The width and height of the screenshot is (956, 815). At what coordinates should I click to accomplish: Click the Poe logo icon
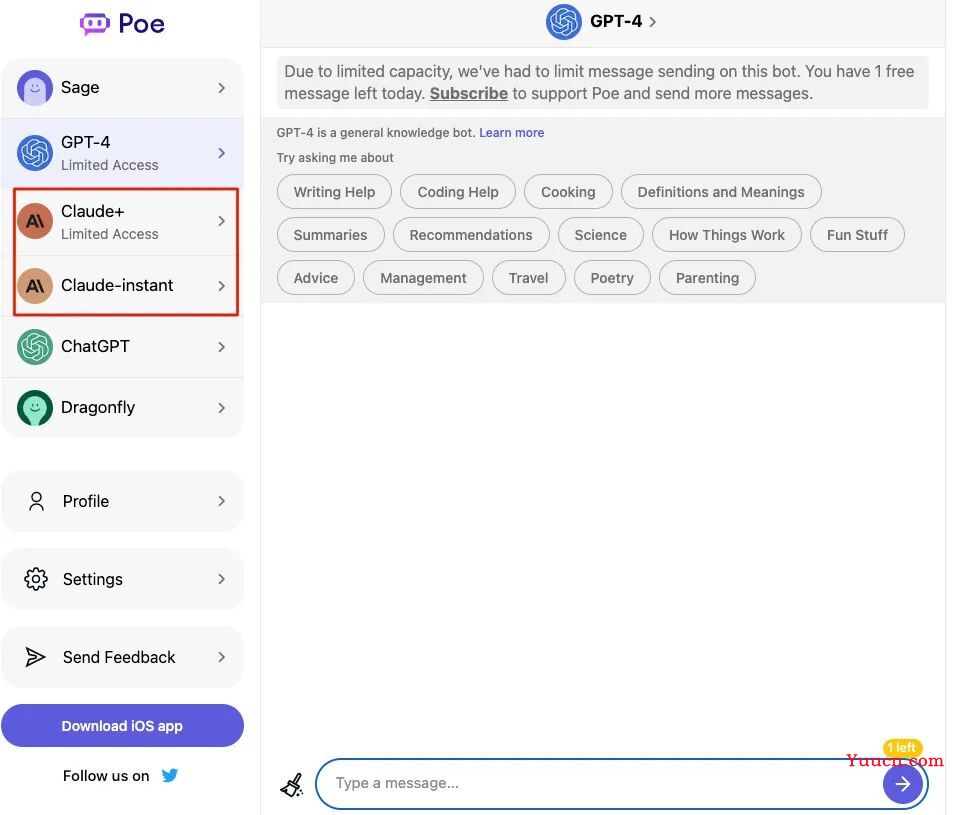pyautogui.click(x=95, y=24)
